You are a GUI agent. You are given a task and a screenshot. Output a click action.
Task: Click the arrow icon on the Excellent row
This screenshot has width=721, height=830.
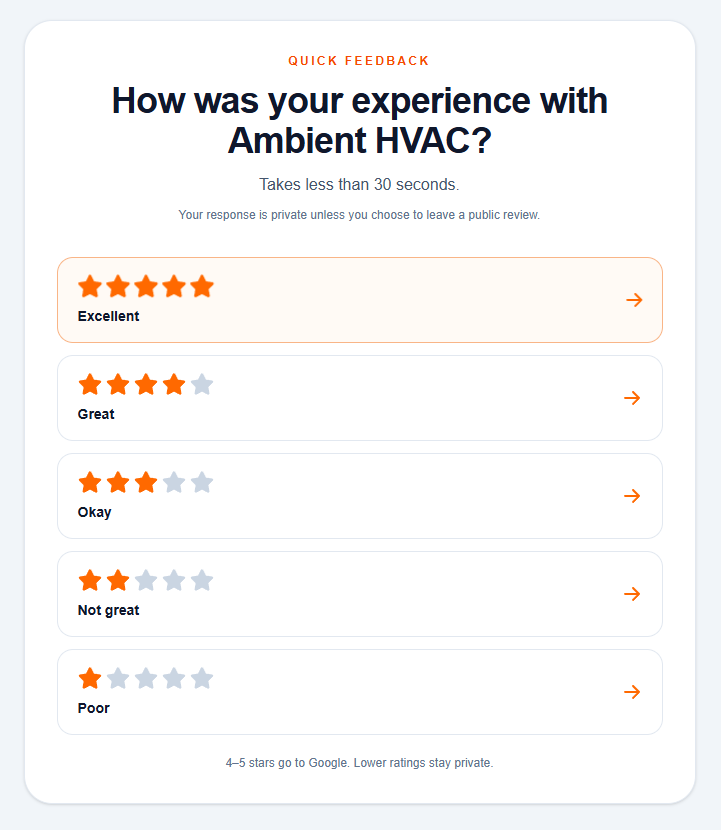634,300
